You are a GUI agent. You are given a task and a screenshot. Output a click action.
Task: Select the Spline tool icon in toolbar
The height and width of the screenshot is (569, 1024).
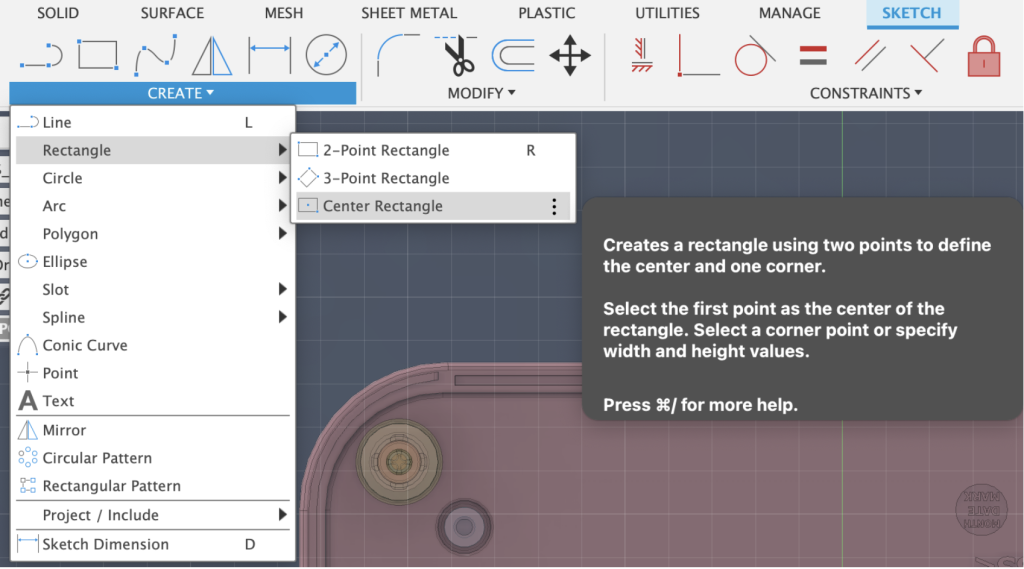155,56
